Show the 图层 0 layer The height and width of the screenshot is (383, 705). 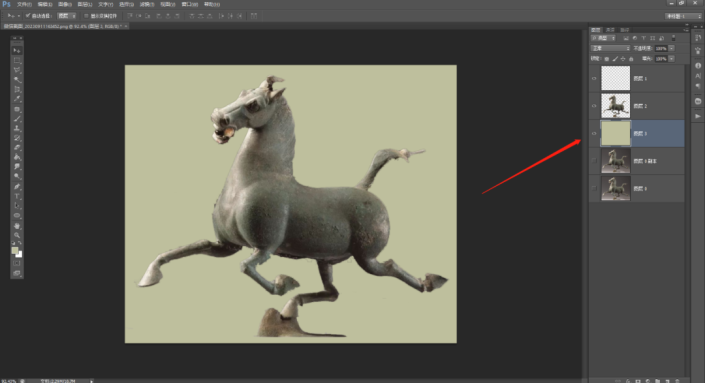(x=594, y=188)
